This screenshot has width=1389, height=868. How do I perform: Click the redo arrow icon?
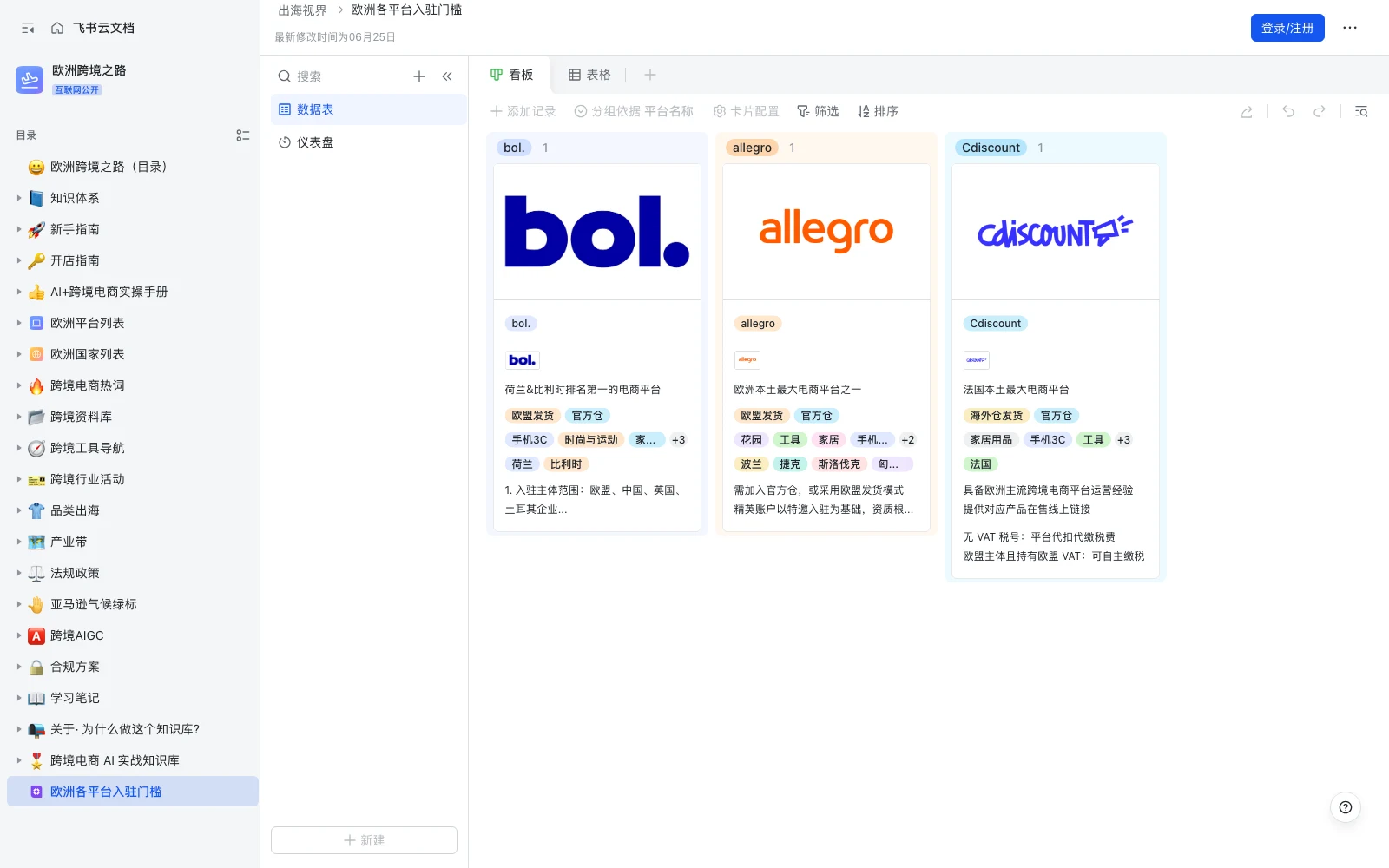tap(1320, 111)
